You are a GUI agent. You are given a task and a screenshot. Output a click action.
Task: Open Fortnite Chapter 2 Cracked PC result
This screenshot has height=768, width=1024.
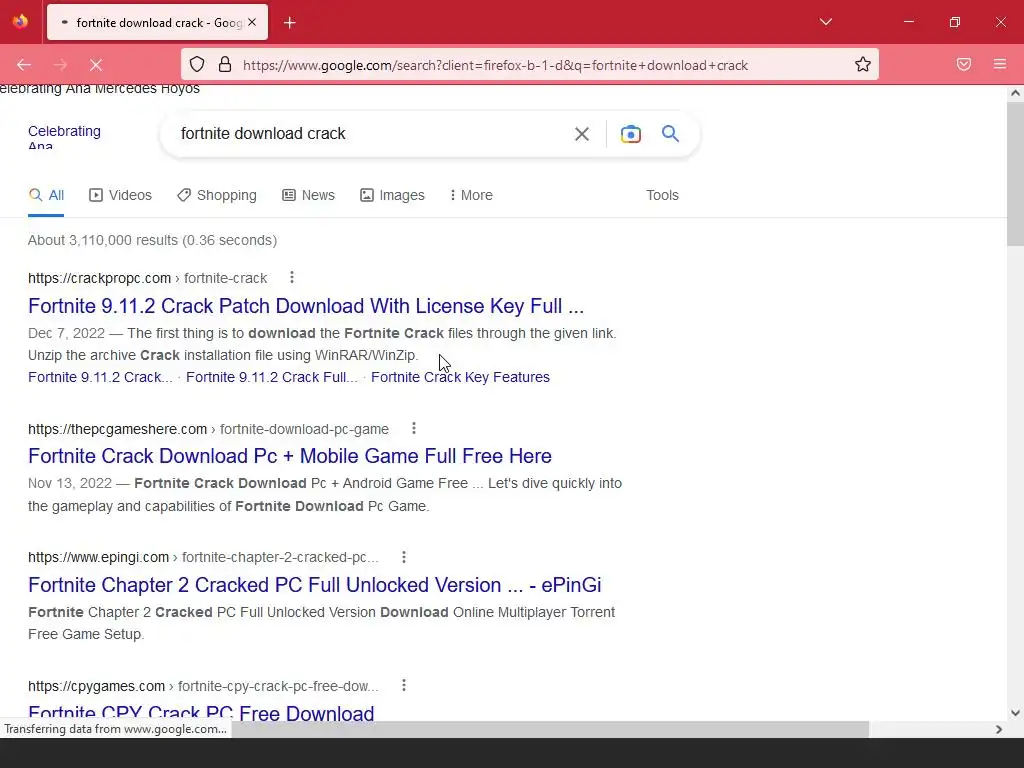(x=315, y=584)
